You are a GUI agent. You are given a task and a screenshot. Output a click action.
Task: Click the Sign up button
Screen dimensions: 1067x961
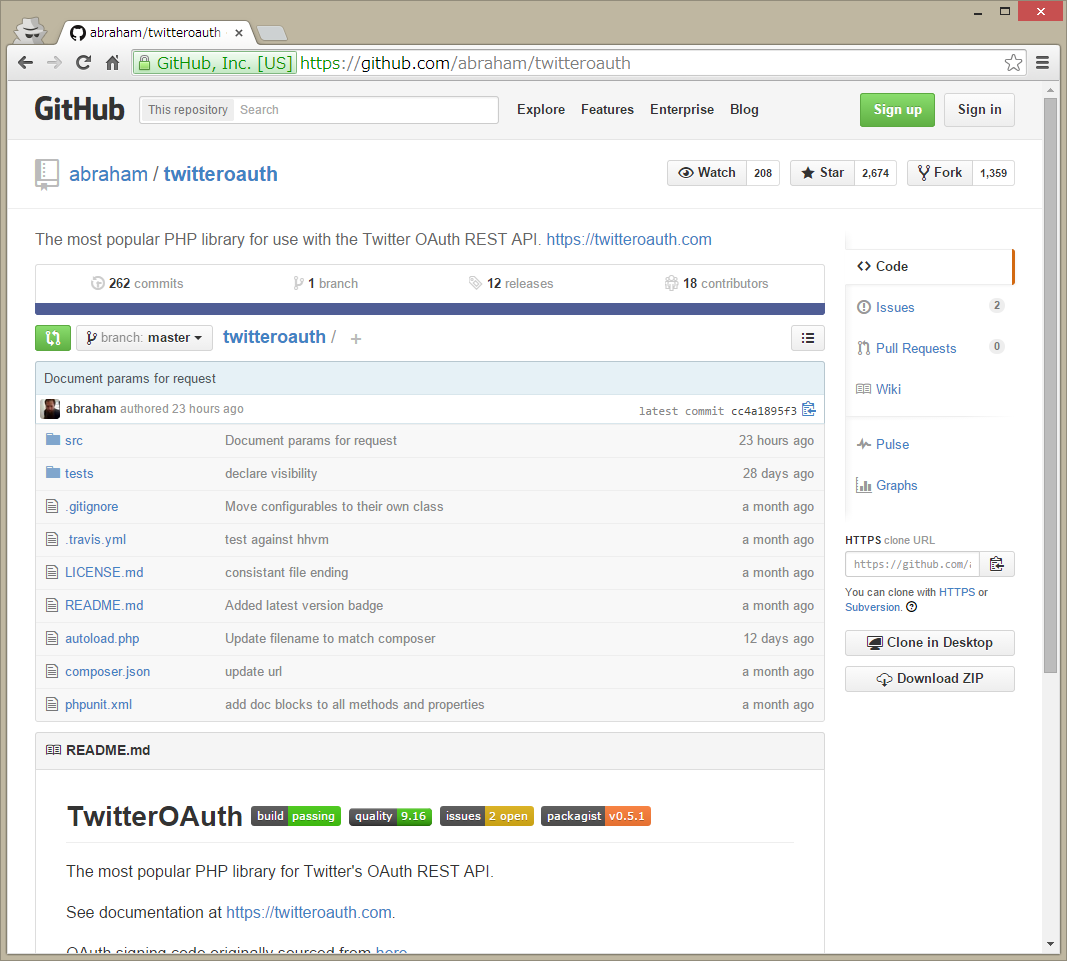tap(896, 110)
